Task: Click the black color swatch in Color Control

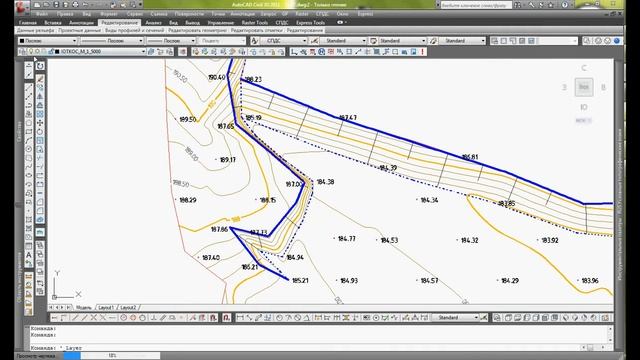Action: (x=22, y=41)
